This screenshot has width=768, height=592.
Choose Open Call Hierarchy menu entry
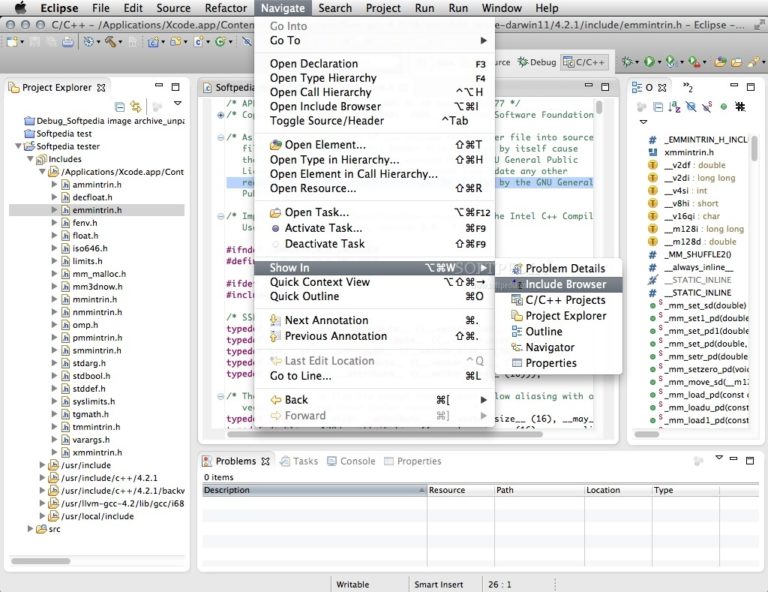tap(375, 92)
